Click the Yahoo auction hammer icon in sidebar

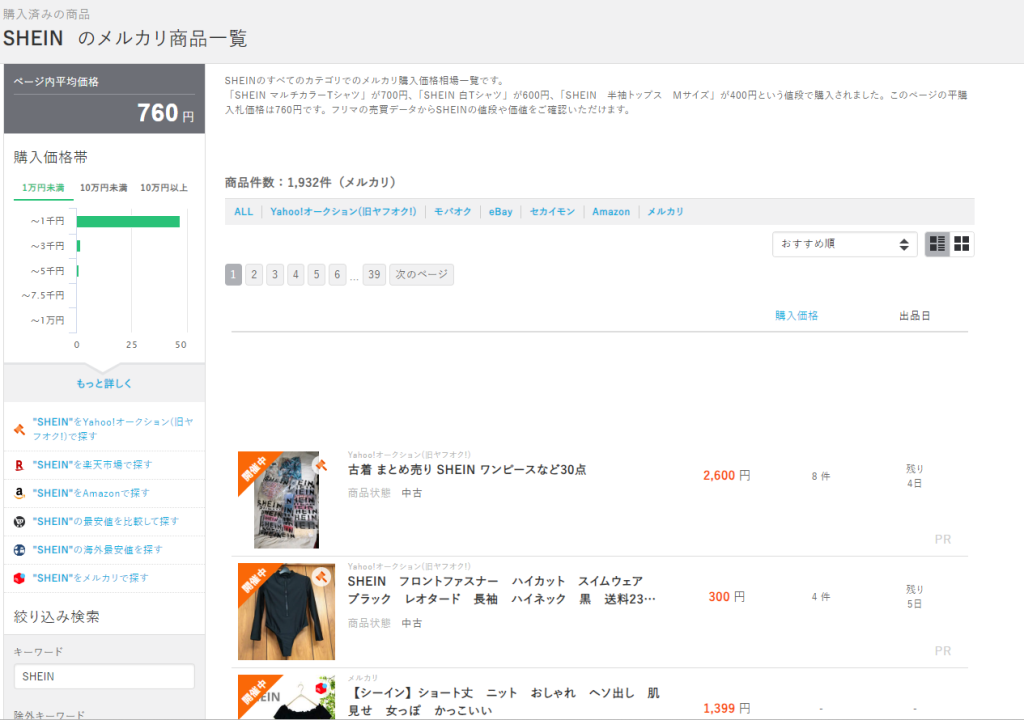(19, 430)
